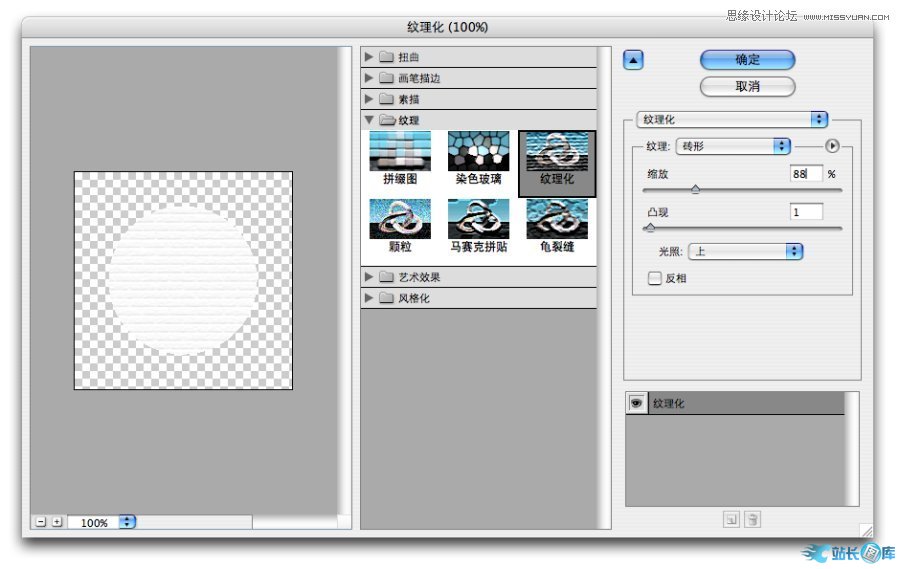Collapse the filter gallery thumbnails panel arrow
This screenshot has height=569, width=900.
632,60
